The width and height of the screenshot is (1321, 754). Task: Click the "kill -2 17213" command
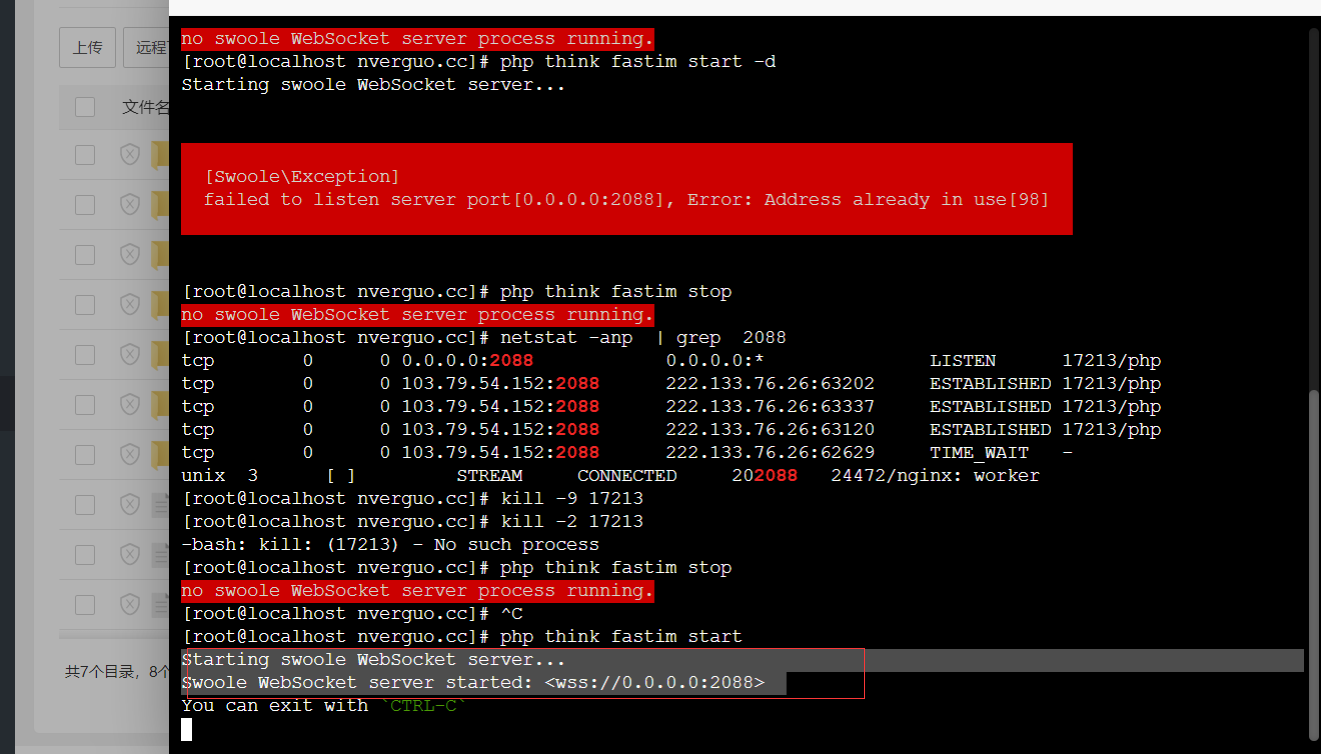(572, 522)
